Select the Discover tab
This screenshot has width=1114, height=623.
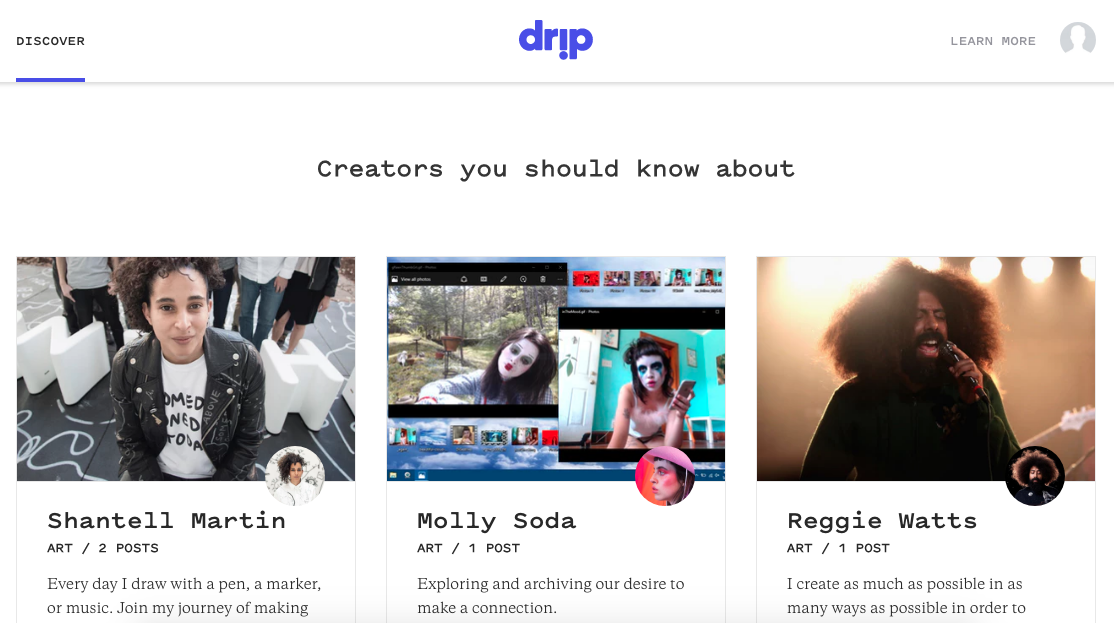pos(50,41)
